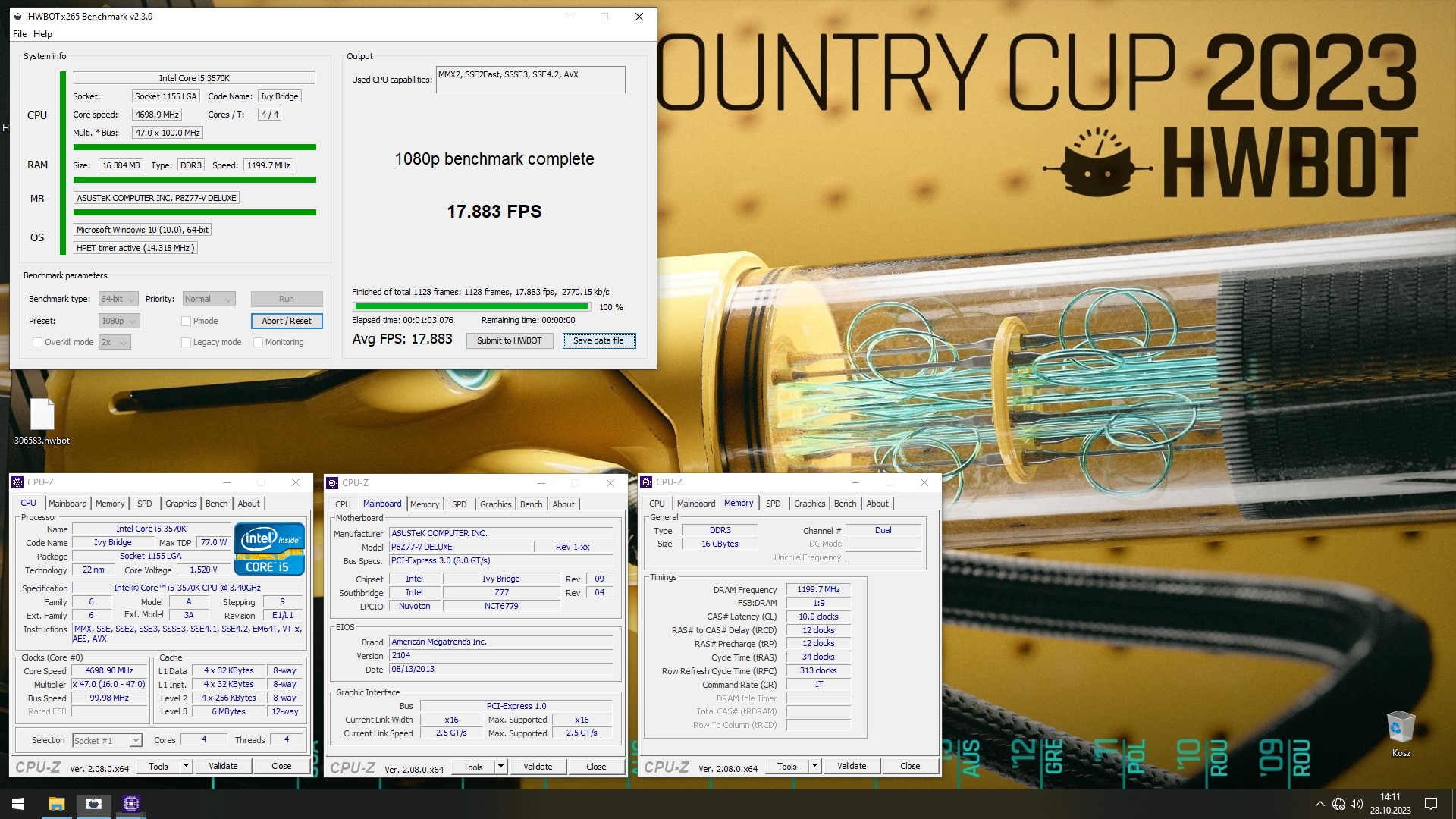This screenshot has width=1456, height=819.
Task: Open the File menu in HWBOT x265
Action: click(x=20, y=34)
